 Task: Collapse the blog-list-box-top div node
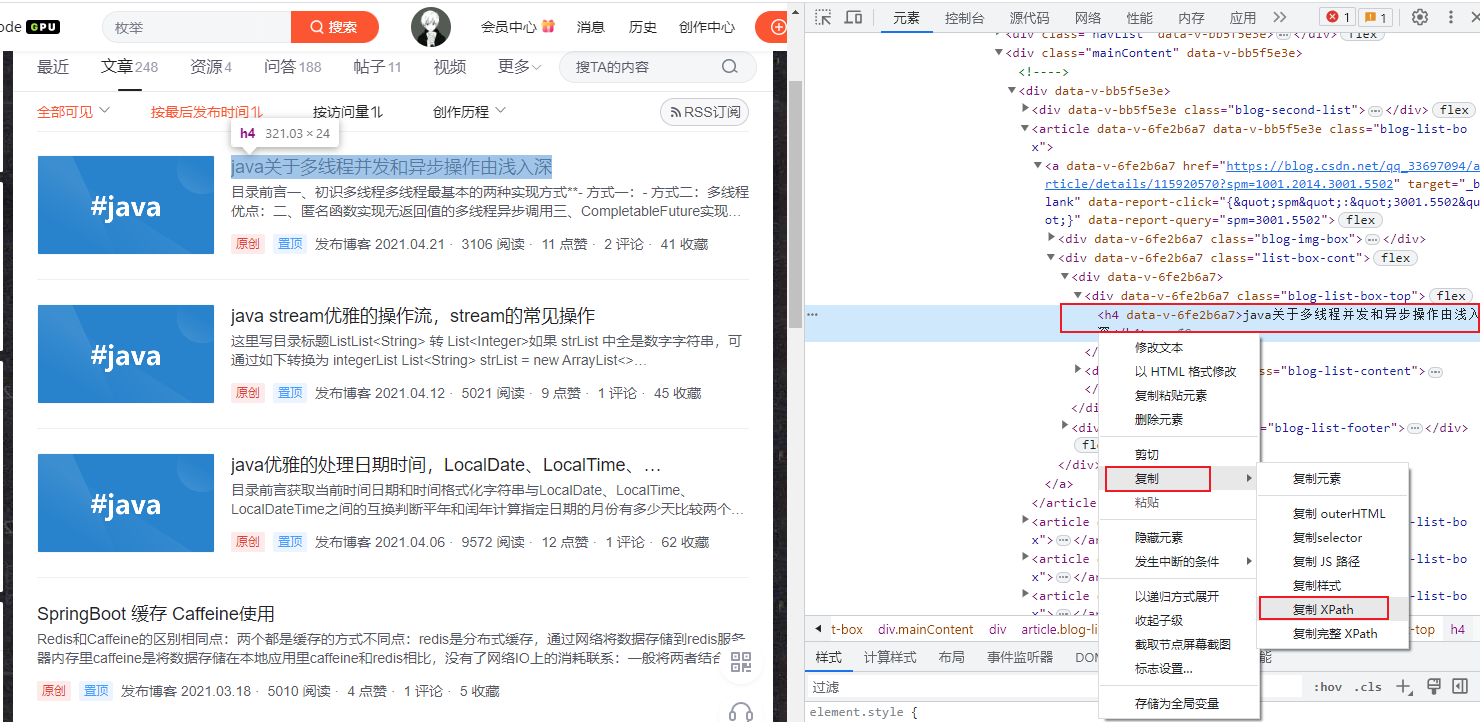pos(1077,295)
